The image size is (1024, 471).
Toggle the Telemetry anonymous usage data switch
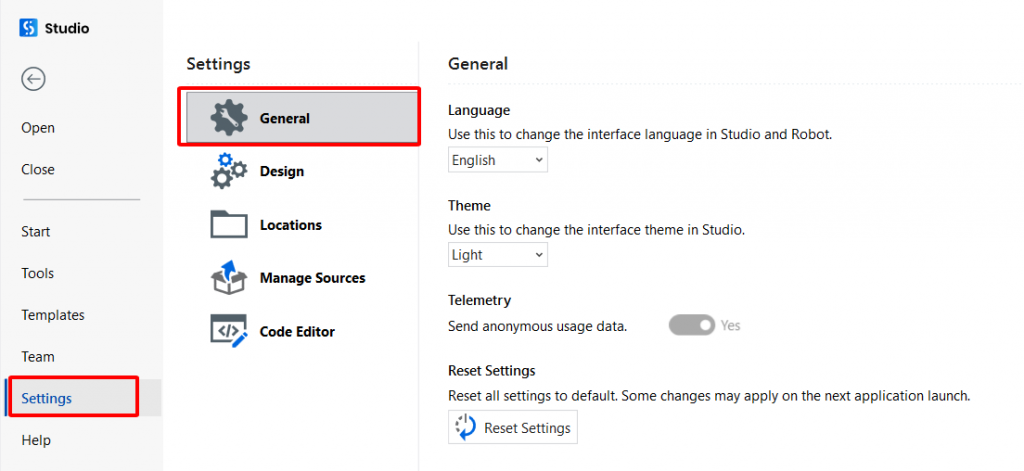[x=692, y=325]
